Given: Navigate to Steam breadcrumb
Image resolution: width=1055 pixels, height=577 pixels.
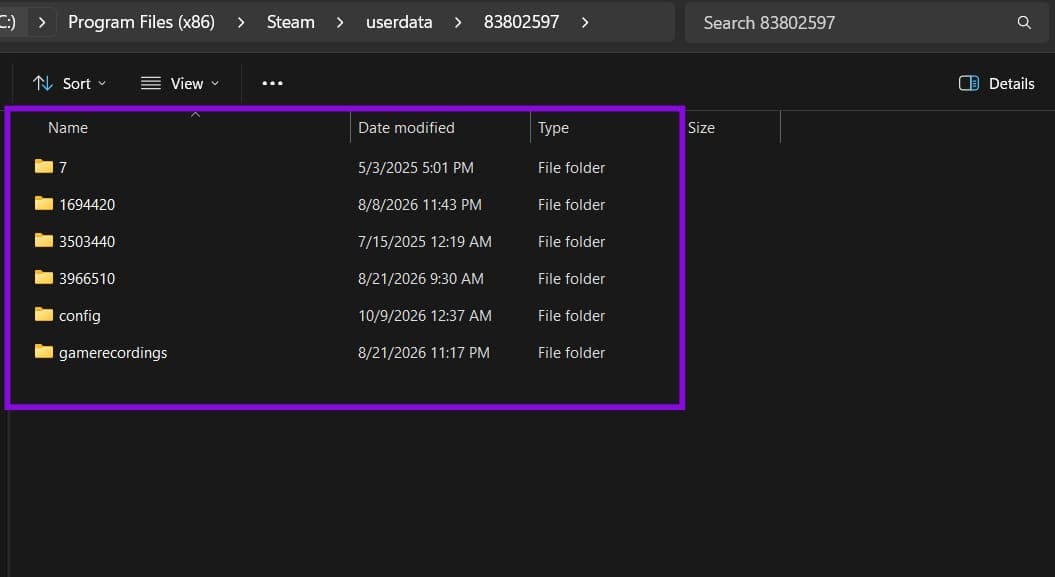Looking at the screenshot, I should click(291, 22).
